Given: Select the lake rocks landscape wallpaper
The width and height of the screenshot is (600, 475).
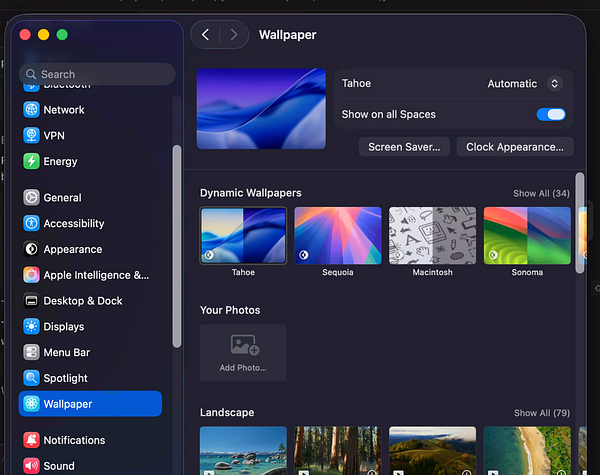Looking at the screenshot, I should 243,451.
